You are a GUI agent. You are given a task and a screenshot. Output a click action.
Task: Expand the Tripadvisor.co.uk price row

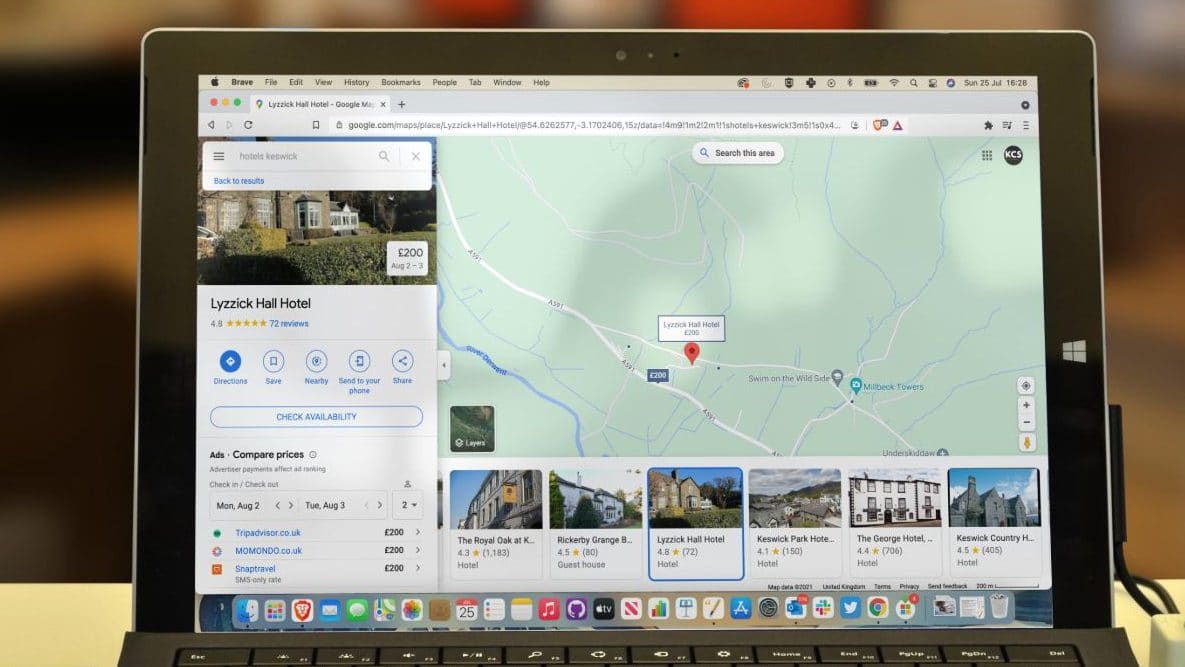417,533
